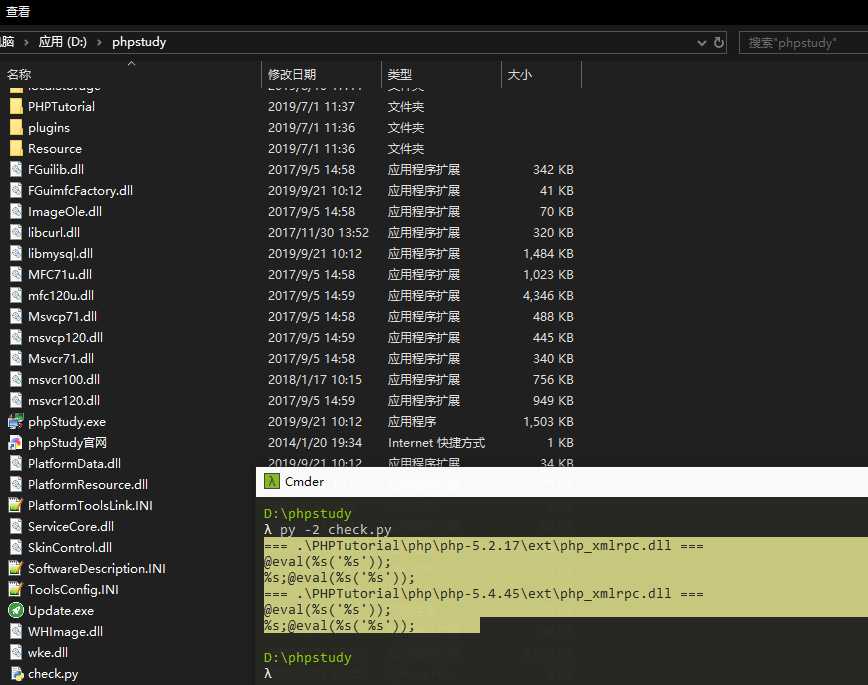The width and height of the screenshot is (868, 685).
Task: Click the Cmder window title text
Action: pos(304,482)
